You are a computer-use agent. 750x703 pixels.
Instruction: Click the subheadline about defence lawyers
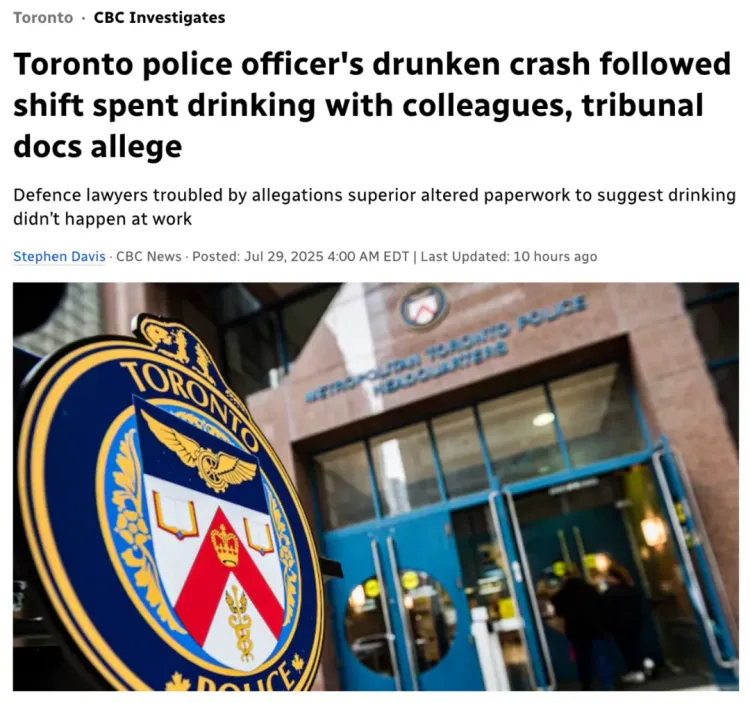click(x=374, y=207)
